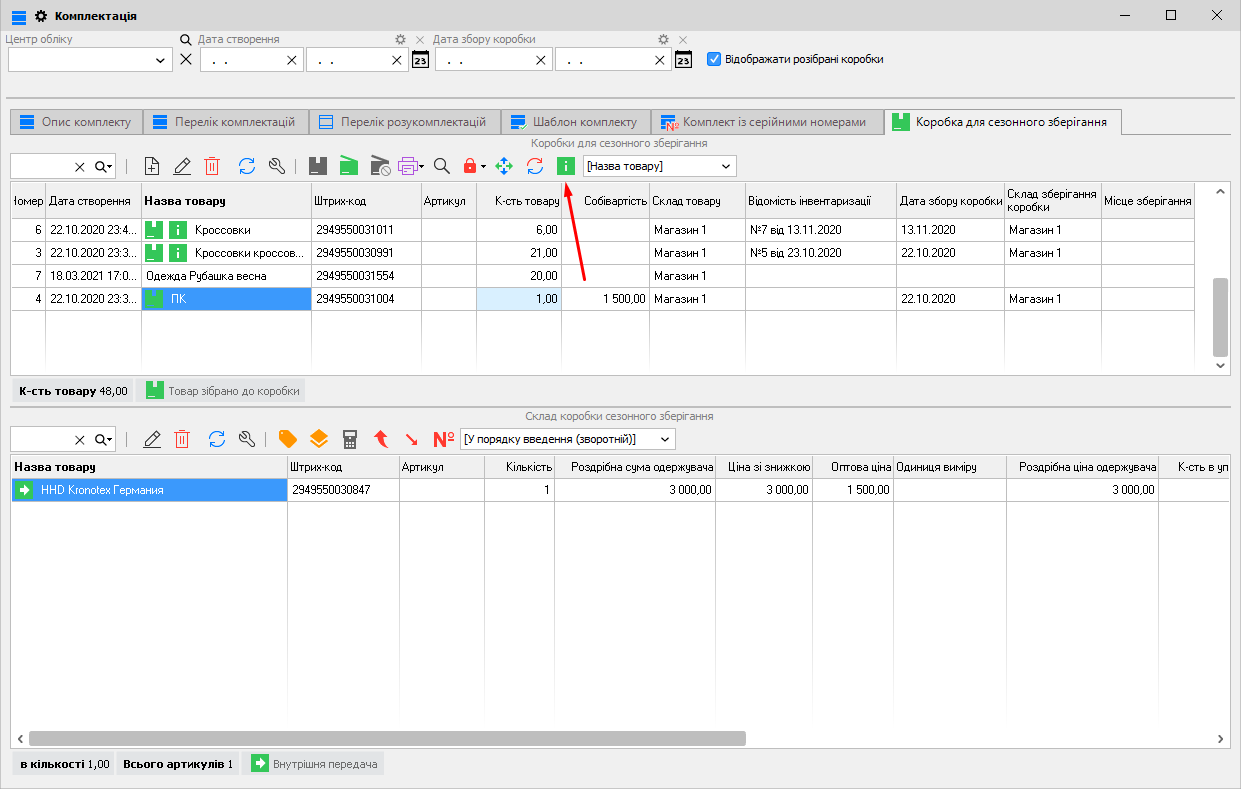1241x789 pixels.
Task: Click 'Внутрішня передача' button
Action: [x=315, y=764]
